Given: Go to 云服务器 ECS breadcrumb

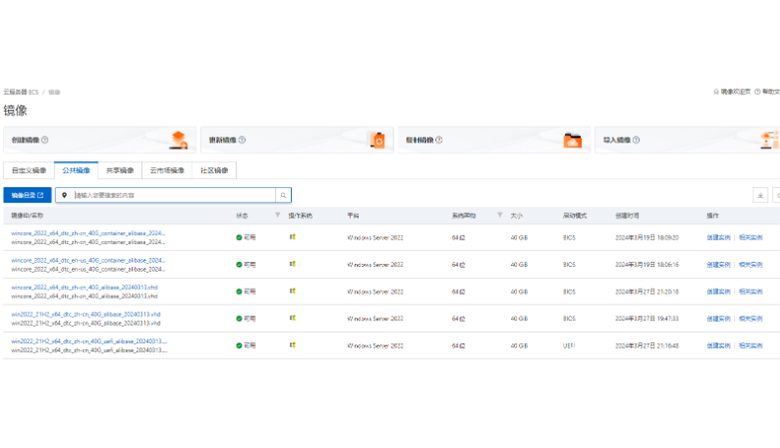Looking at the screenshot, I should point(21,92).
